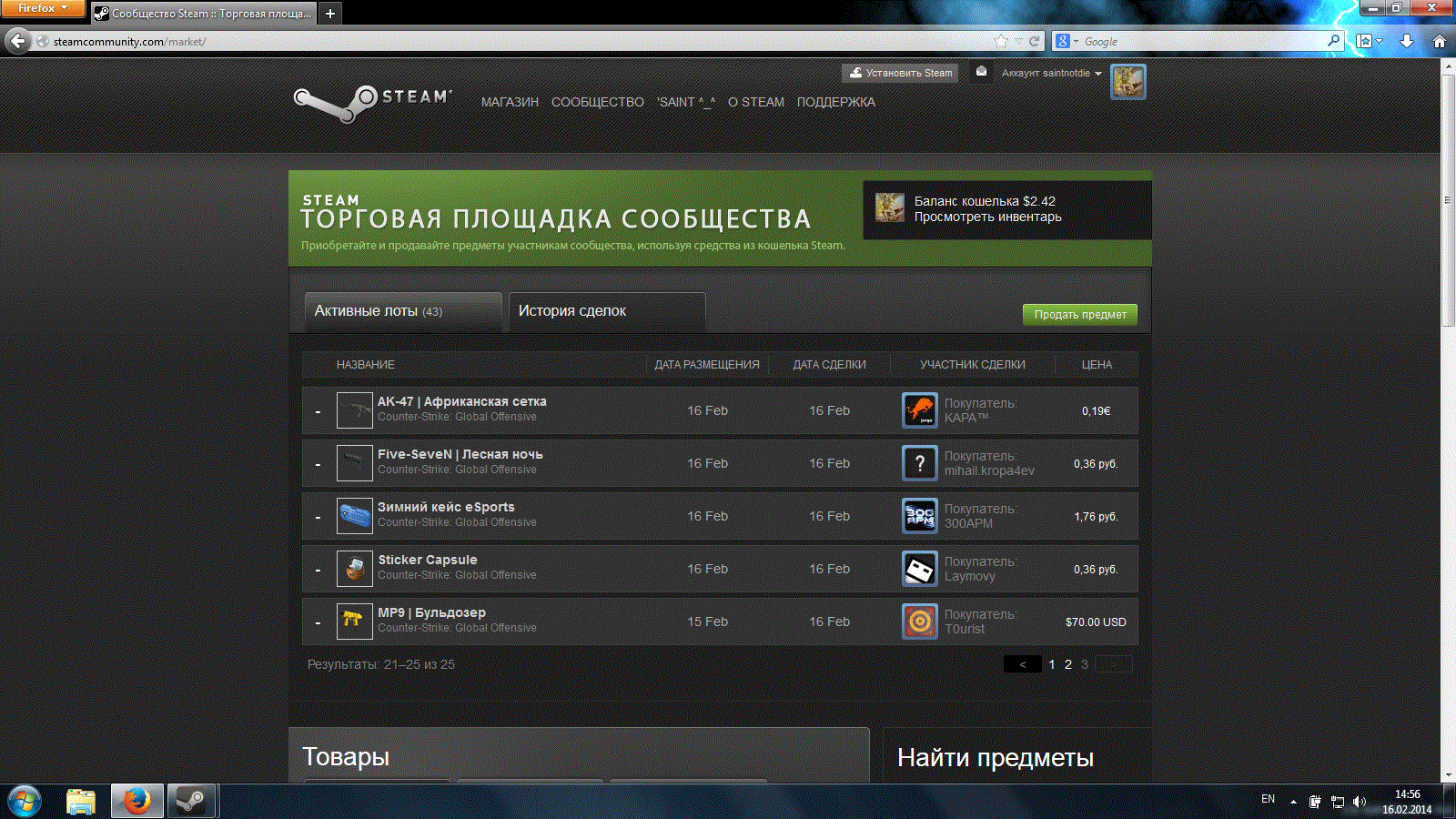This screenshot has height=819, width=1456.
Task: Open the Firefox downloads arrow icon
Action: pos(1407,41)
